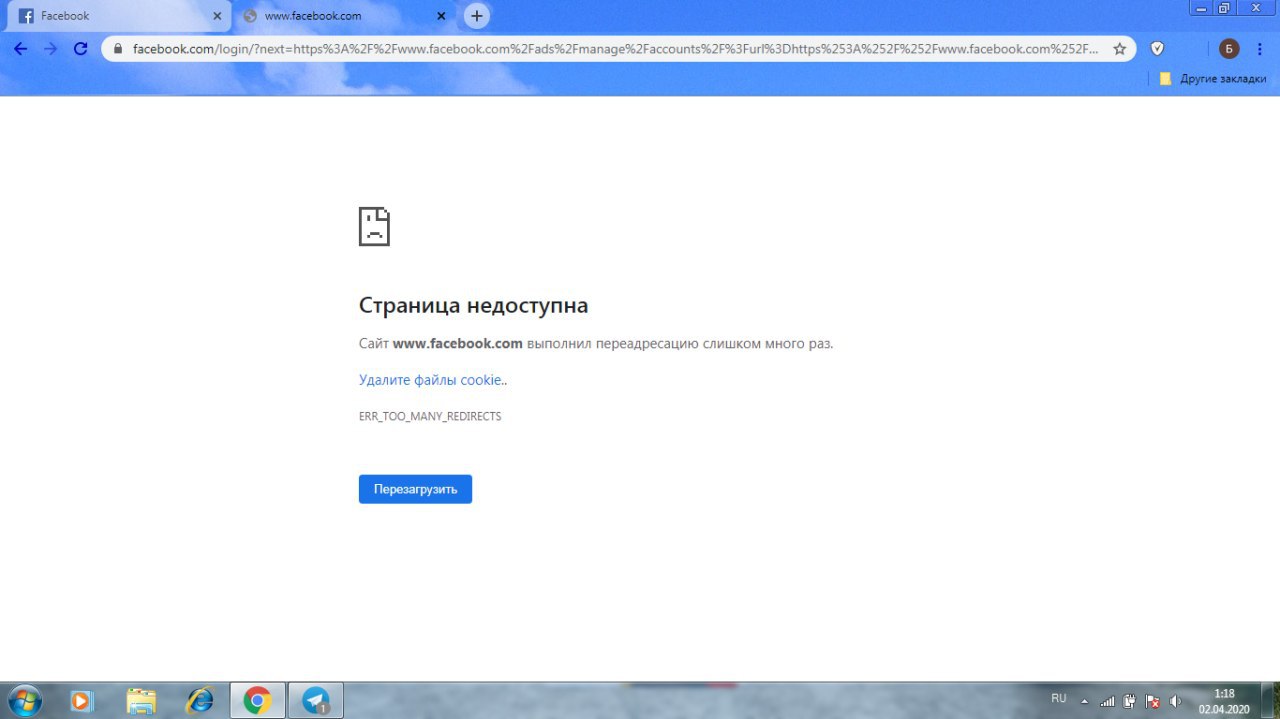Viewport: 1280px width, 719px height.
Task: Bookmark this page with the star icon
Action: (x=1120, y=48)
